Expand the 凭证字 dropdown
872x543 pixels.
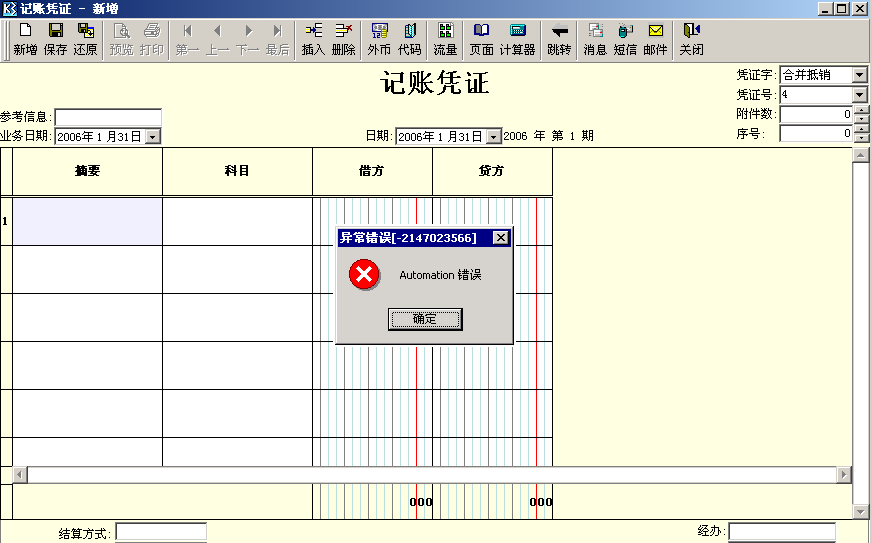tap(859, 75)
